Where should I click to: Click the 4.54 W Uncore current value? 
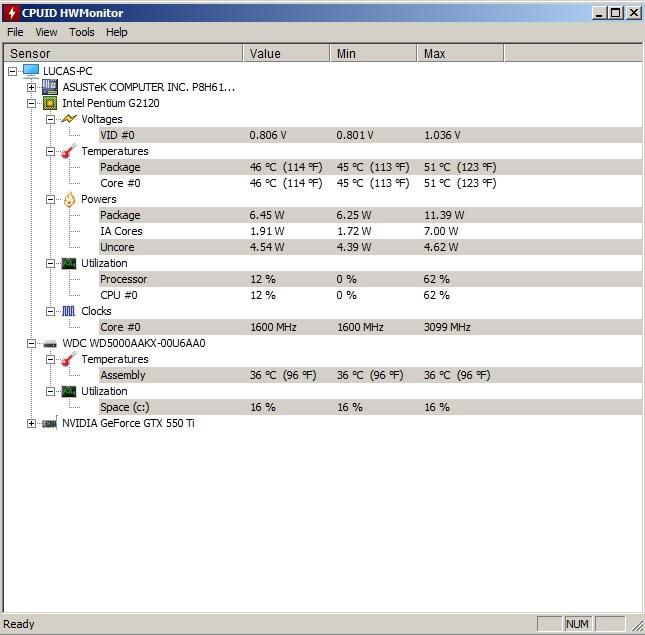coord(267,247)
